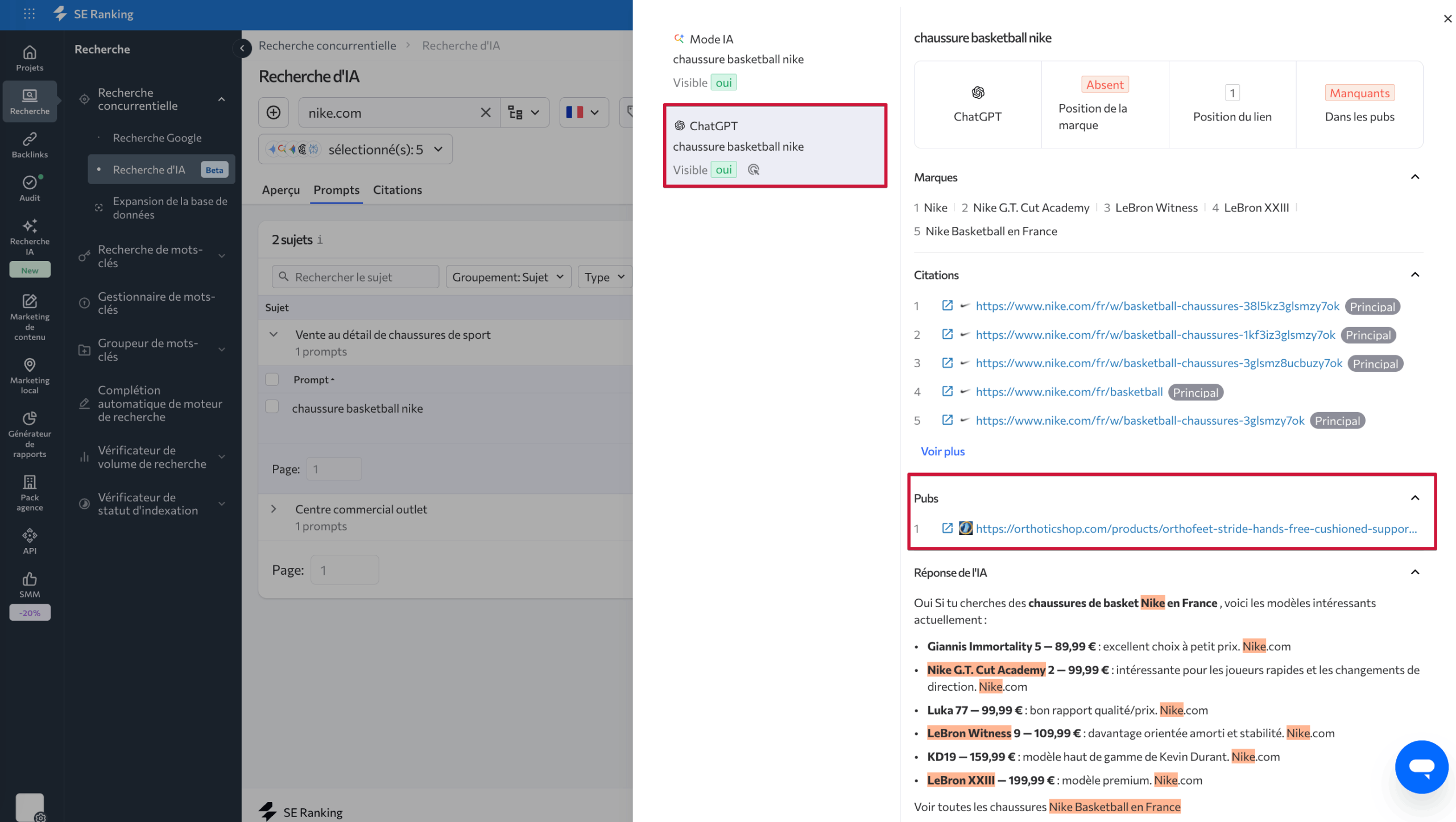The image size is (1456, 822).
Task: Click the user avatar at bottom left
Action: (x=30, y=806)
